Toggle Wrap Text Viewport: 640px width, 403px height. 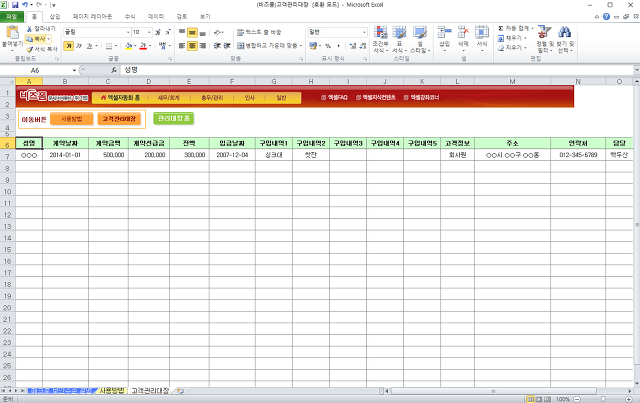(x=259, y=32)
